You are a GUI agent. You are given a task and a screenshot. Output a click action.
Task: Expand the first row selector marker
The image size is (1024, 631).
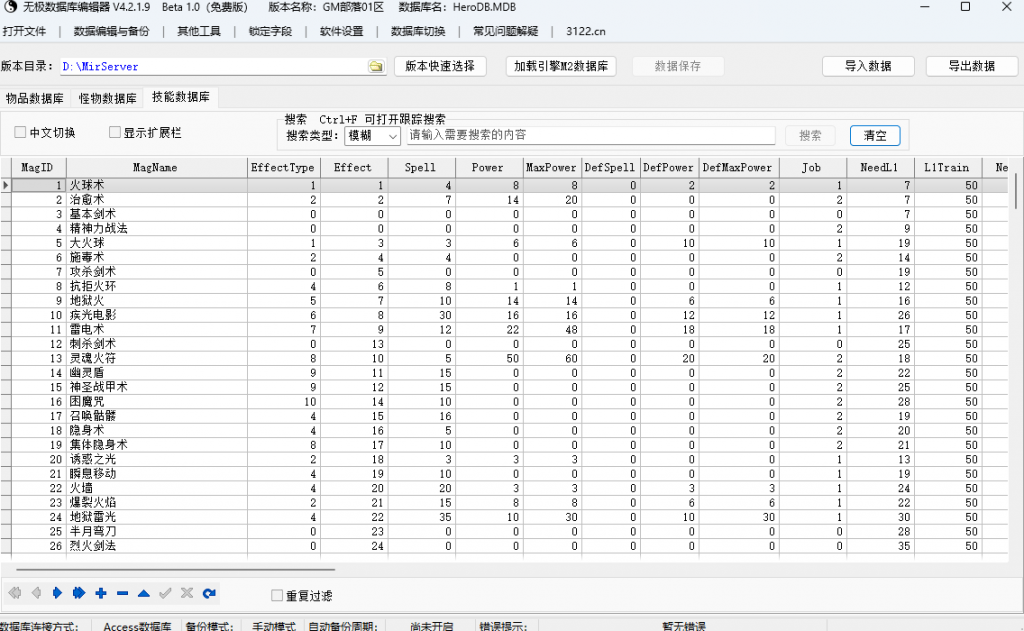pos(6,185)
